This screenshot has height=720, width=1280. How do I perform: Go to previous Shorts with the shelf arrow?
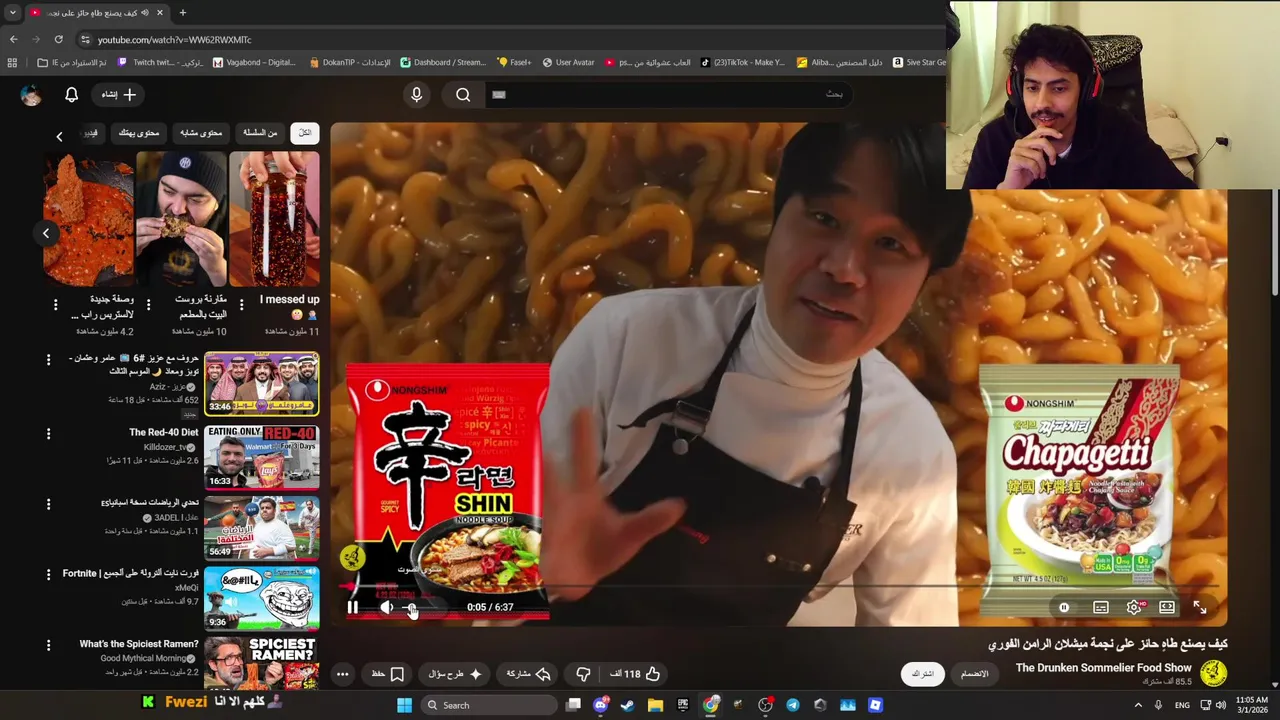click(x=45, y=233)
